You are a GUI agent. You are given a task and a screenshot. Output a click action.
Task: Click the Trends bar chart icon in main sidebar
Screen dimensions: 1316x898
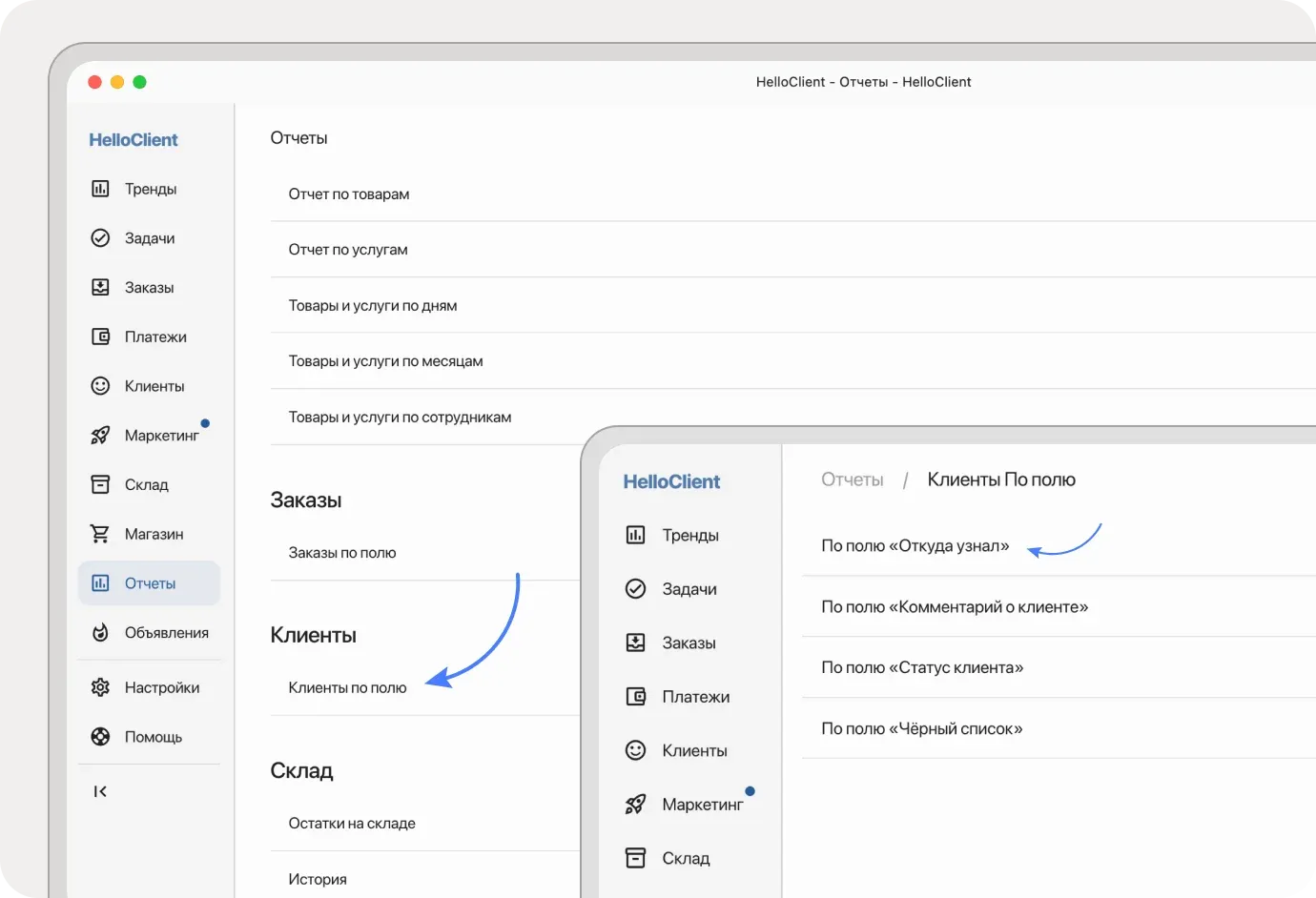pyautogui.click(x=100, y=189)
